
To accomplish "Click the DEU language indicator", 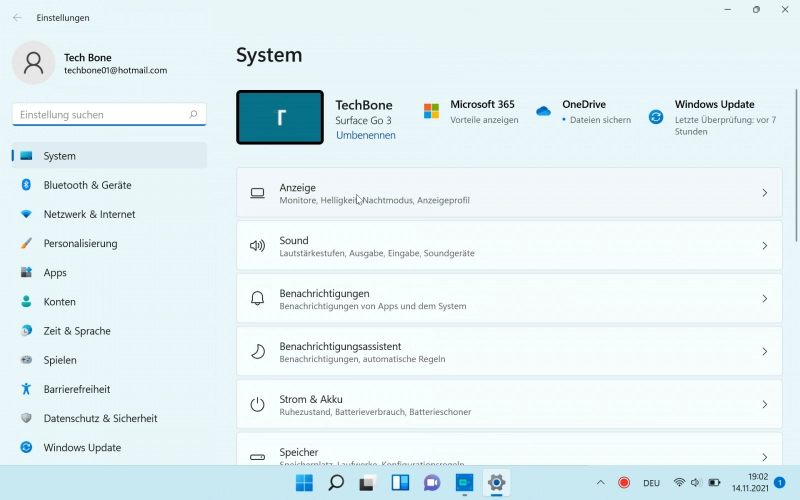I will [x=652, y=483].
